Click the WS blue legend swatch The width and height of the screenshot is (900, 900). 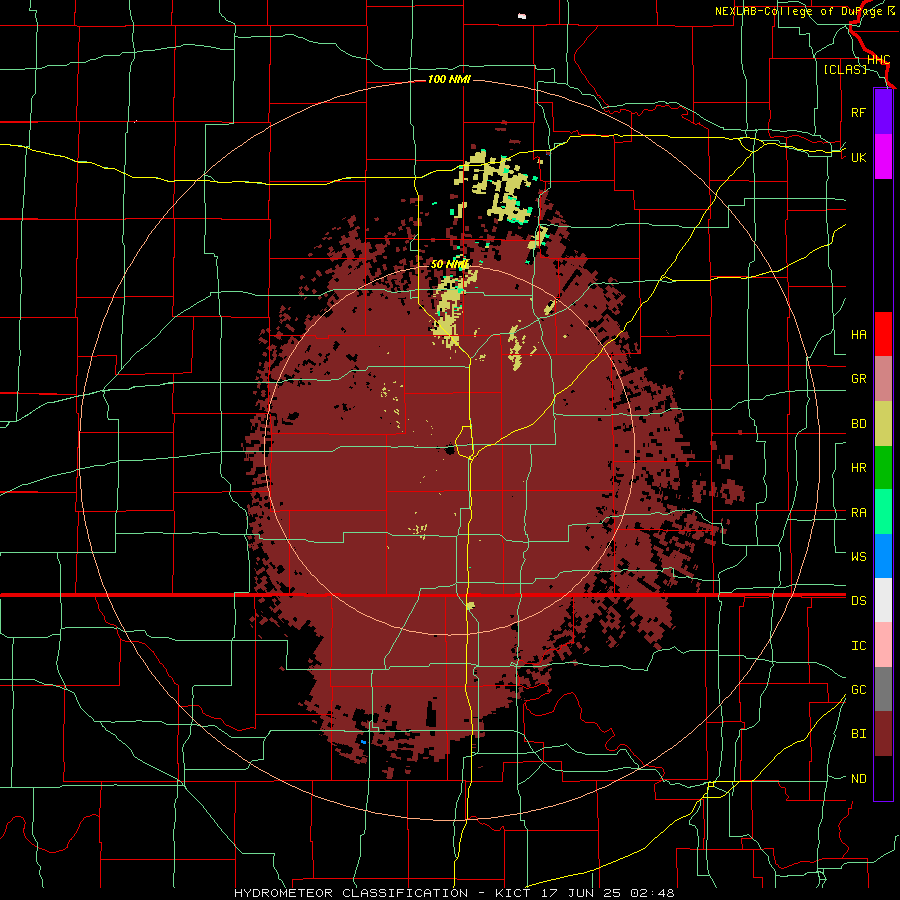[x=883, y=556]
